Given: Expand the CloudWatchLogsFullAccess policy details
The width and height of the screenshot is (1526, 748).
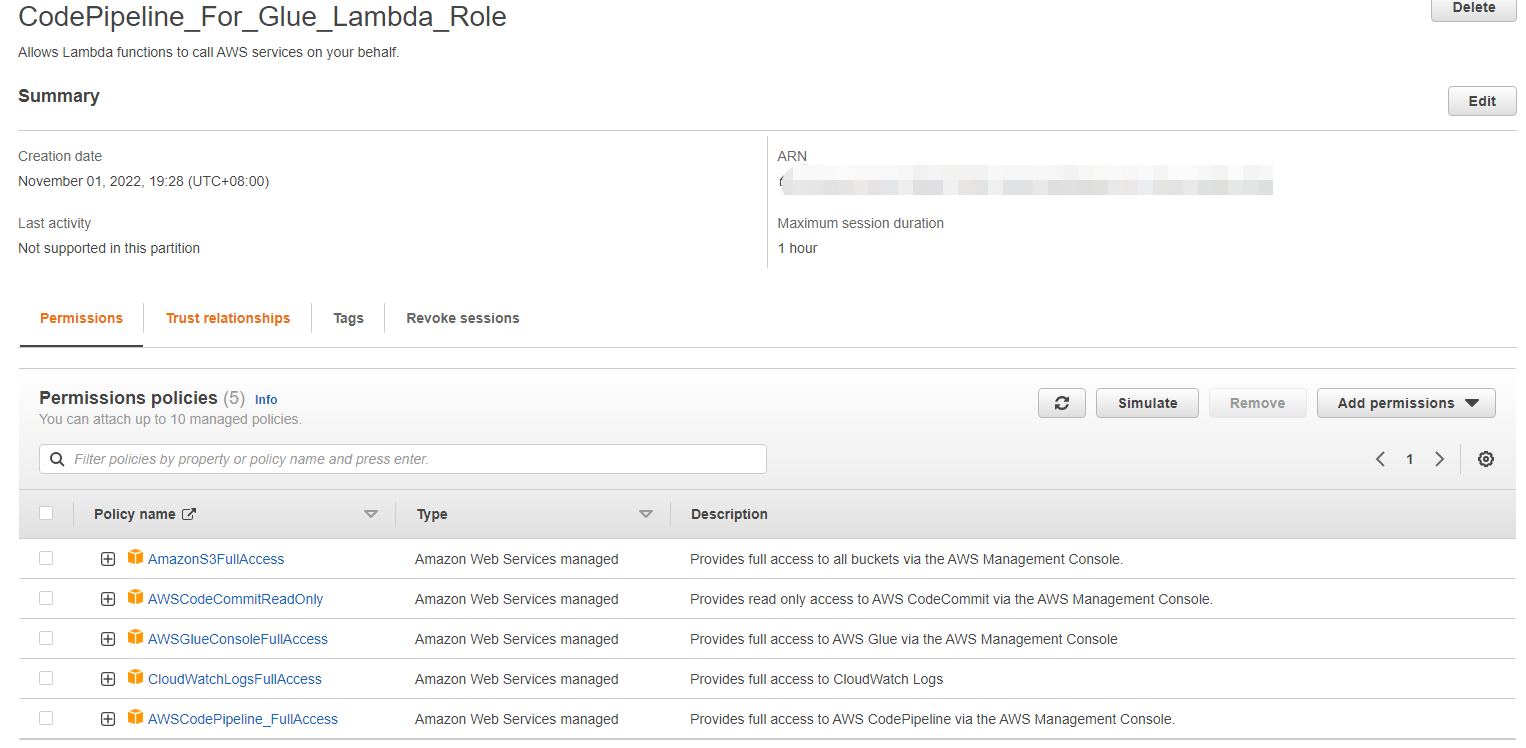Looking at the screenshot, I should click(x=108, y=679).
